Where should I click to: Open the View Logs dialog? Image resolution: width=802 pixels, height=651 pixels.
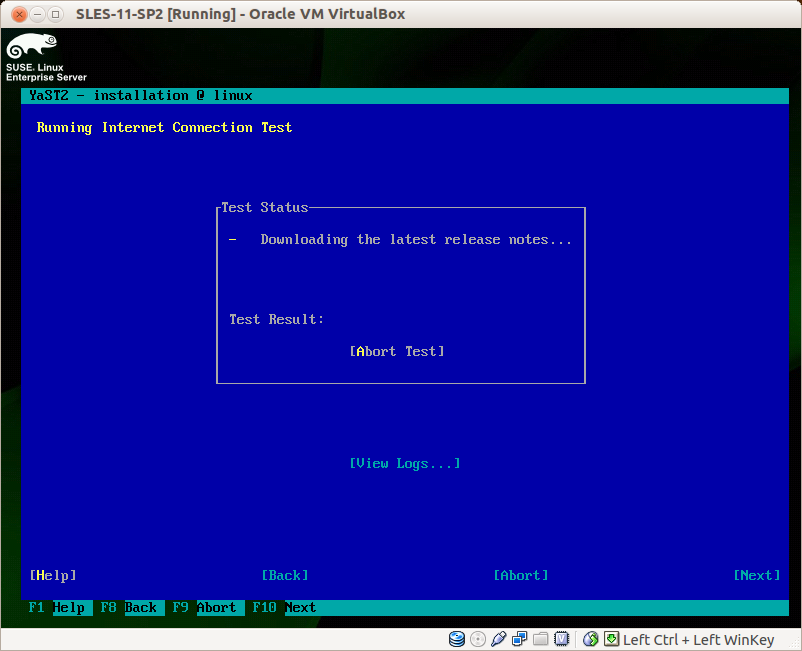pyautogui.click(x=405, y=463)
